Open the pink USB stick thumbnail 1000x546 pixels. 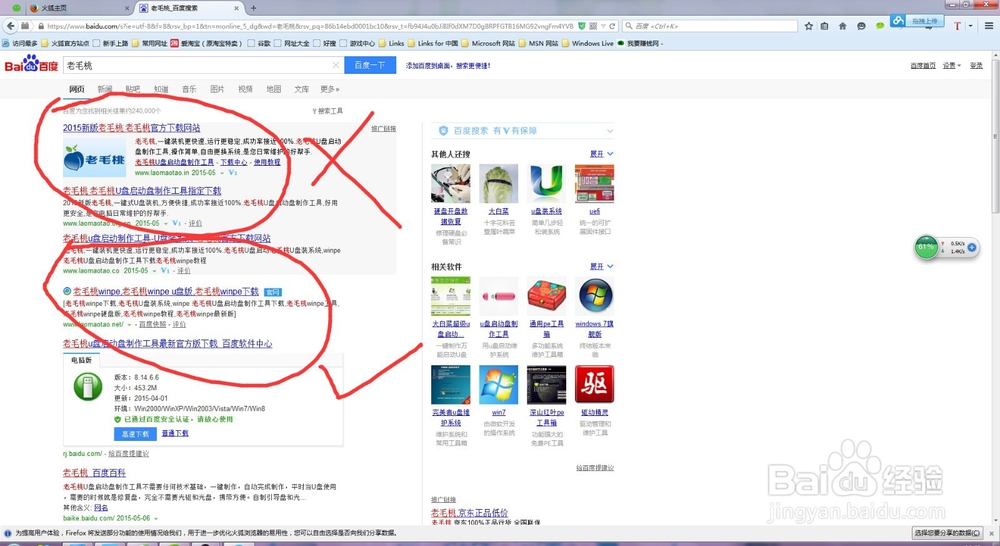point(498,296)
